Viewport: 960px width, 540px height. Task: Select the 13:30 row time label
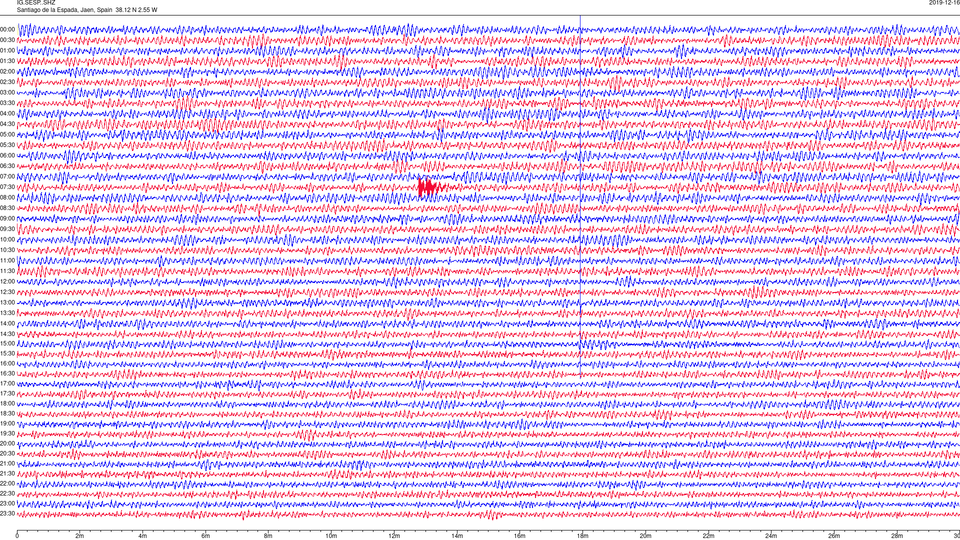click(x=7, y=313)
